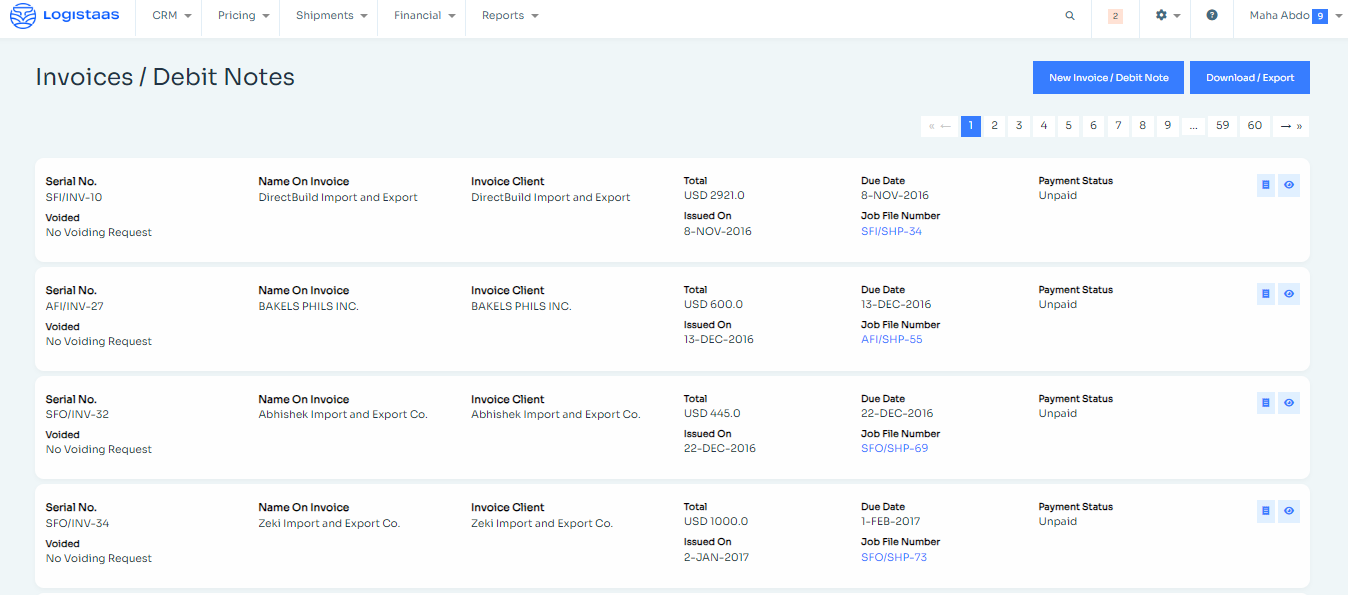The height and width of the screenshot is (595, 1348).
Task: Open the help question mark icon
Action: pyautogui.click(x=1211, y=16)
